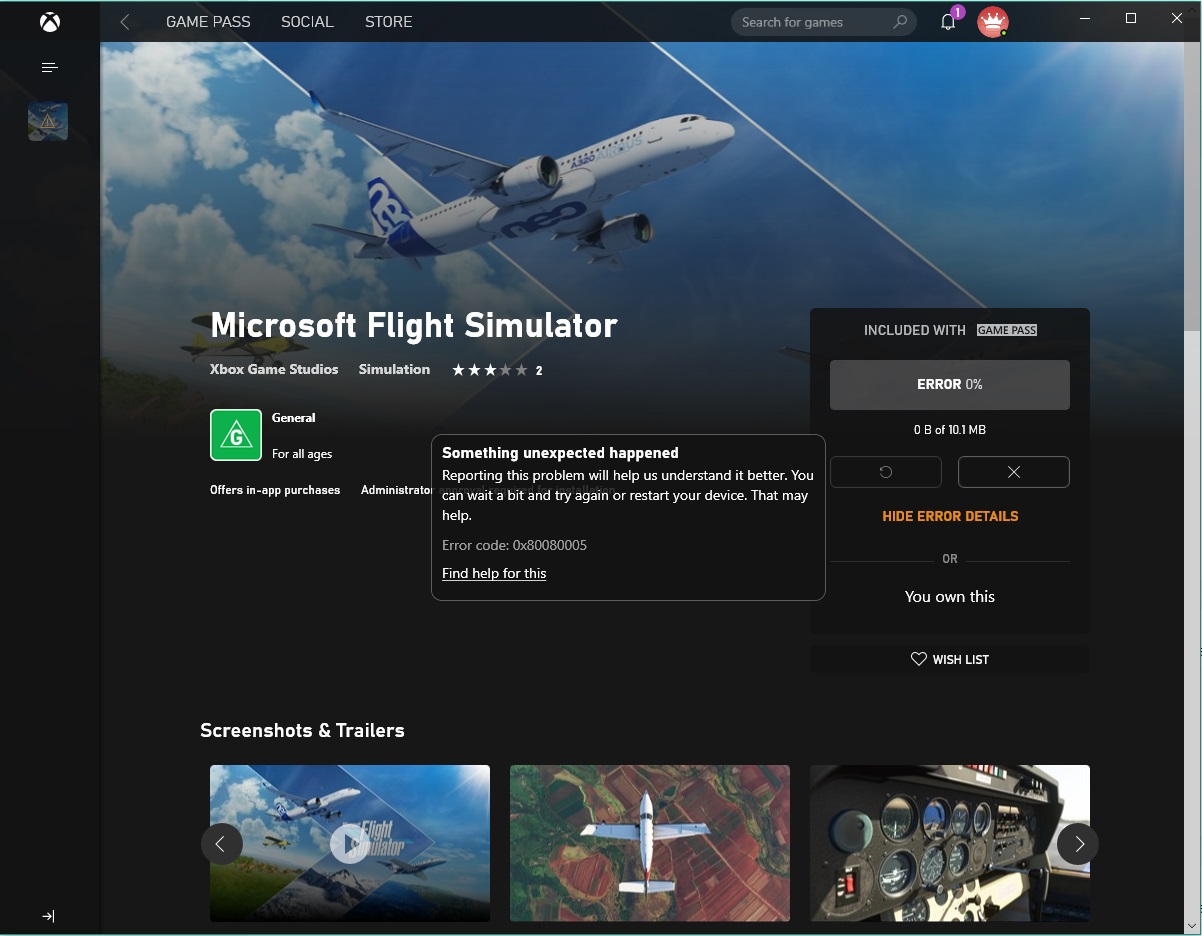
Task: Click the magnifier search icon
Action: [x=900, y=22]
